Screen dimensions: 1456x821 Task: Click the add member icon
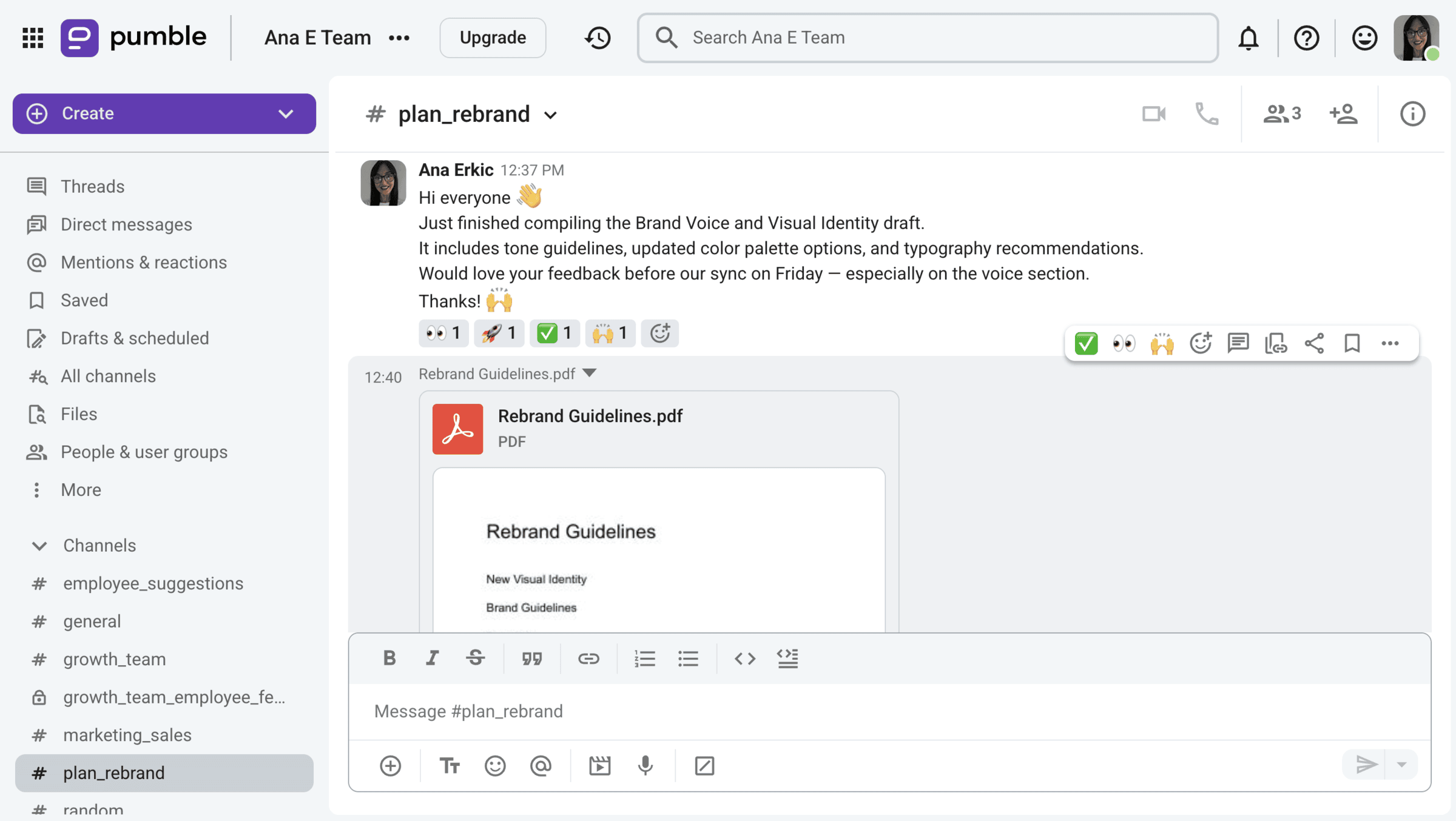(1343, 114)
